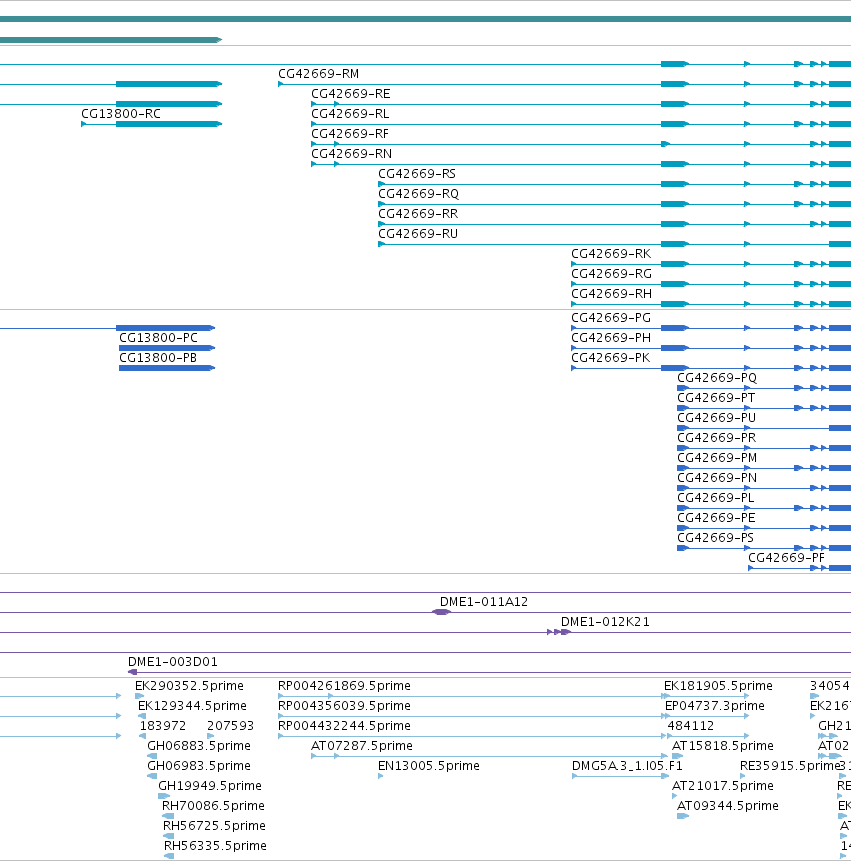This screenshot has height=861, width=851.
Task: Select the CG42669-PR protein label
Action: pos(716,438)
